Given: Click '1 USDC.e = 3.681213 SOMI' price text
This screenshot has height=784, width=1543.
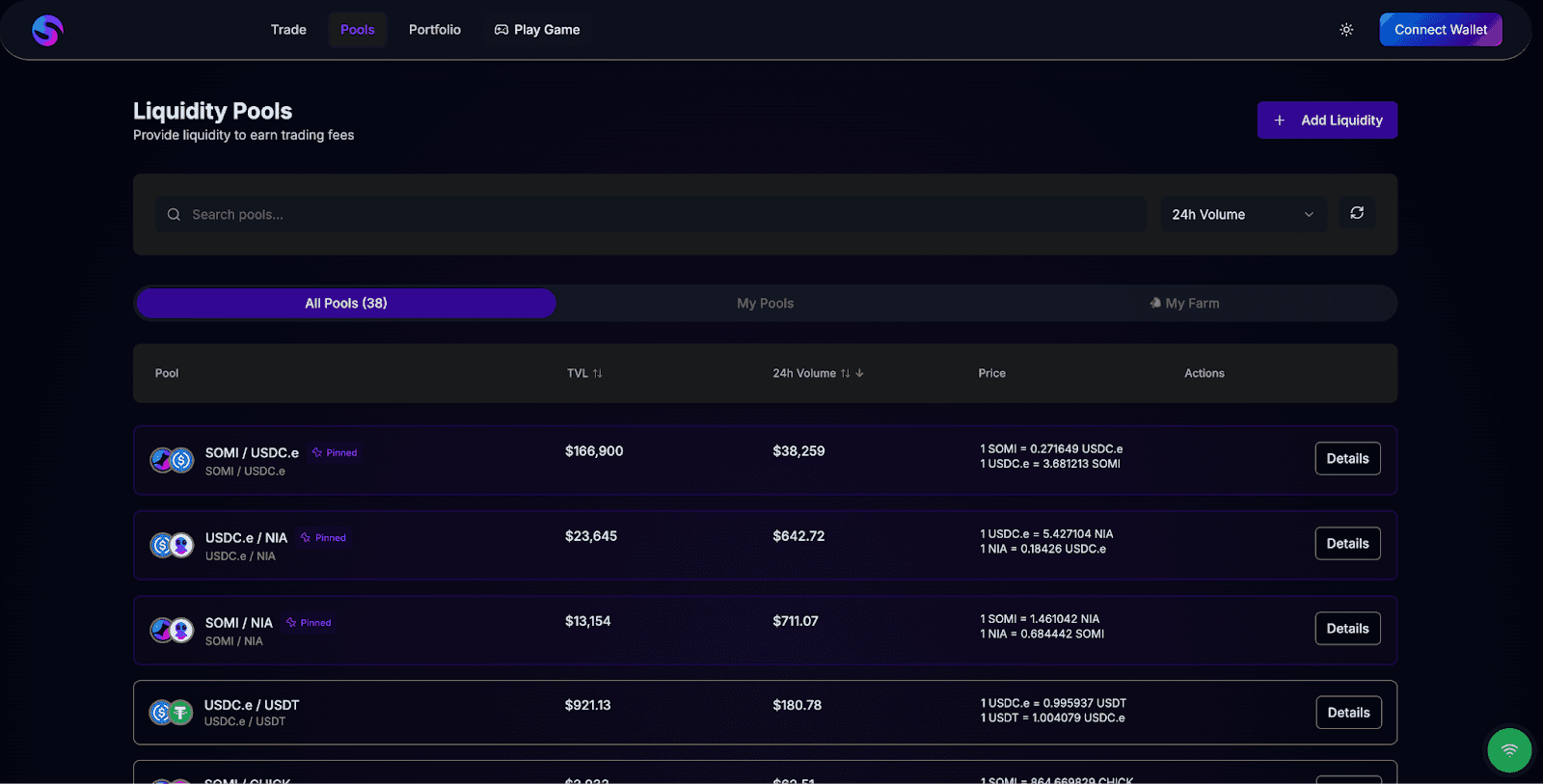Looking at the screenshot, I should pos(1050,464).
